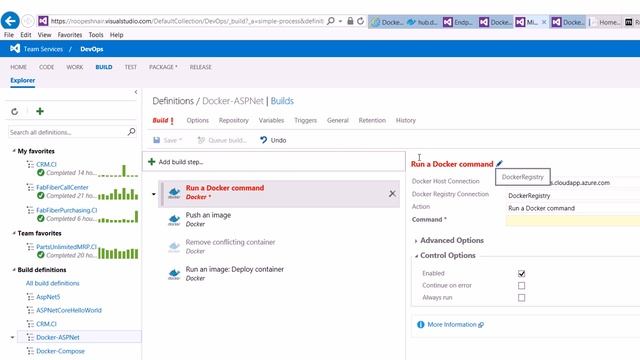Image resolution: width=640 pixels, height=360 pixels.
Task: Select ASPNetCoreHelloWorld build definition
Action: [x=69, y=310]
